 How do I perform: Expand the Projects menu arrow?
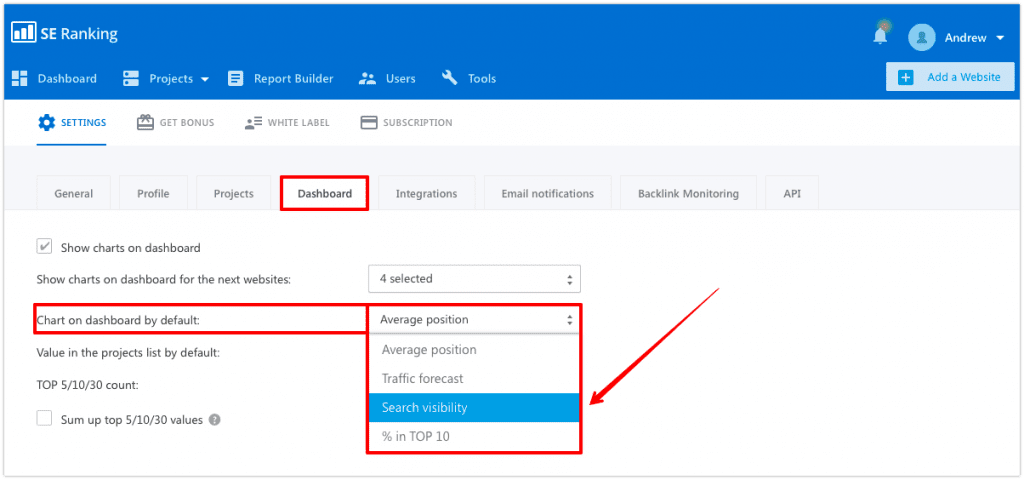(x=204, y=80)
